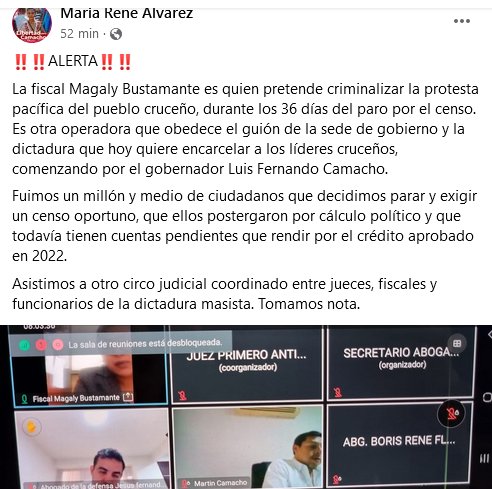Click the pink circle in the notification bar
This screenshot has width=492, height=489.
coord(58,345)
